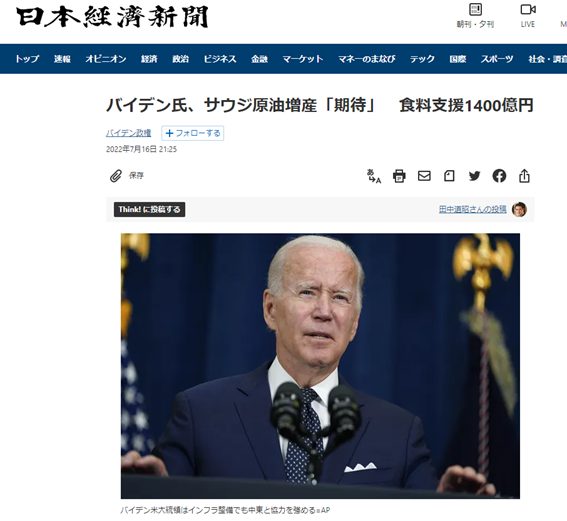
Task: Save article with the paperclip icon
Action: (x=116, y=176)
